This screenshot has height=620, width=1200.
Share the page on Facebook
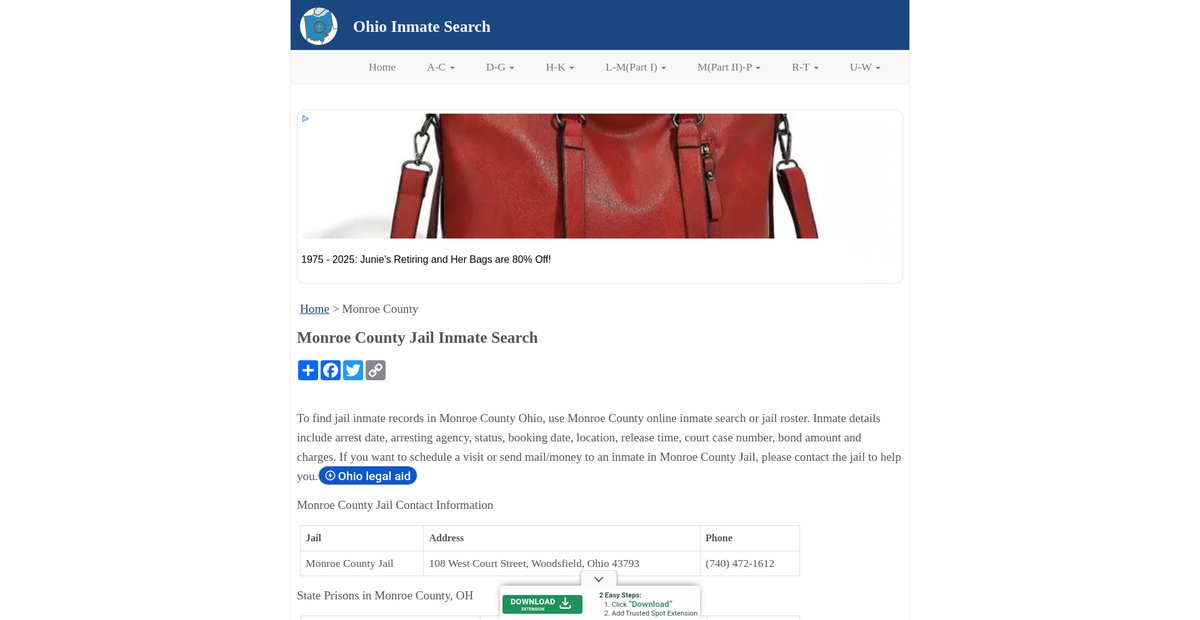[330, 370]
